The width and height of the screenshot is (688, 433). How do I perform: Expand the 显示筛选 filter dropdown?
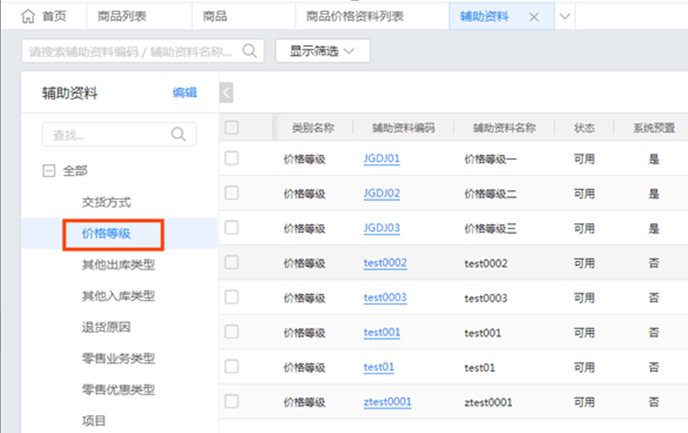[x=322, y=50]
